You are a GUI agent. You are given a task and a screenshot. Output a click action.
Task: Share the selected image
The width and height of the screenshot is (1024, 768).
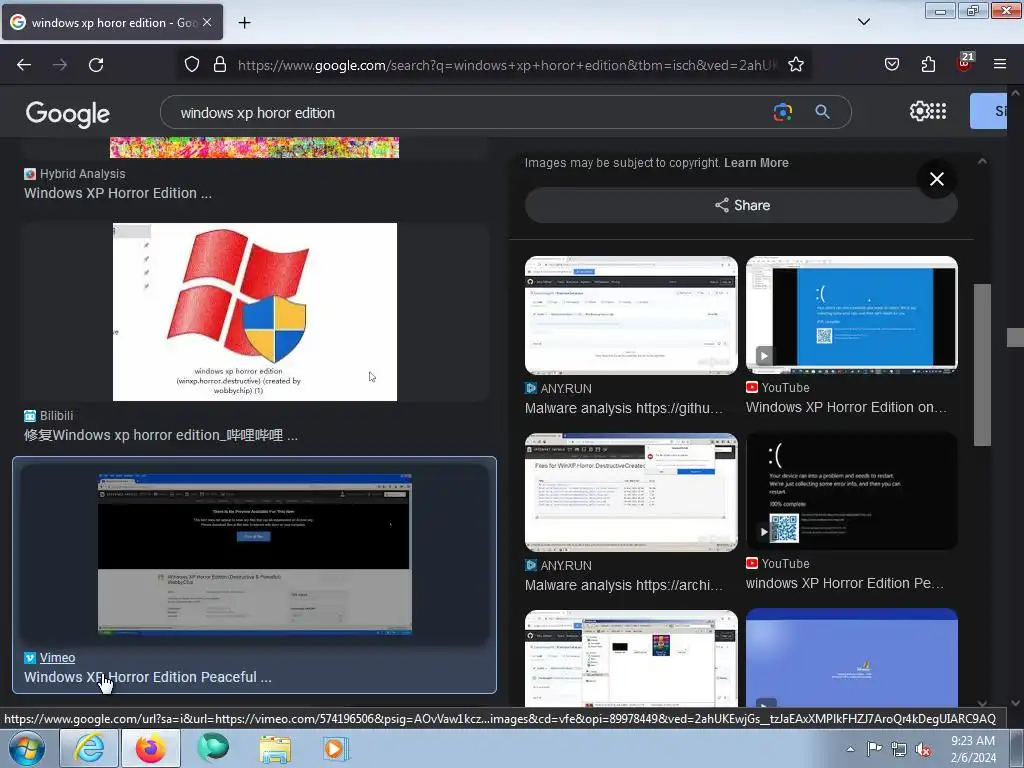(741, 205)
